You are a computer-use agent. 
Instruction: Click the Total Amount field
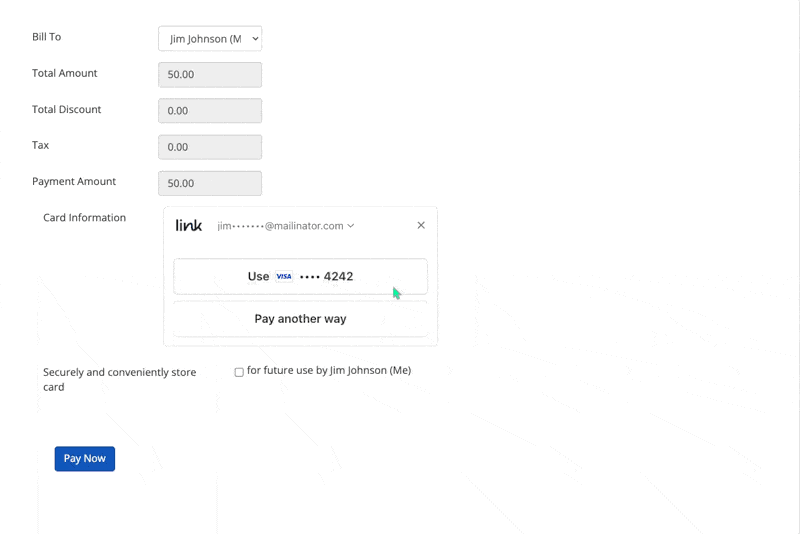(x=210, y=75)
